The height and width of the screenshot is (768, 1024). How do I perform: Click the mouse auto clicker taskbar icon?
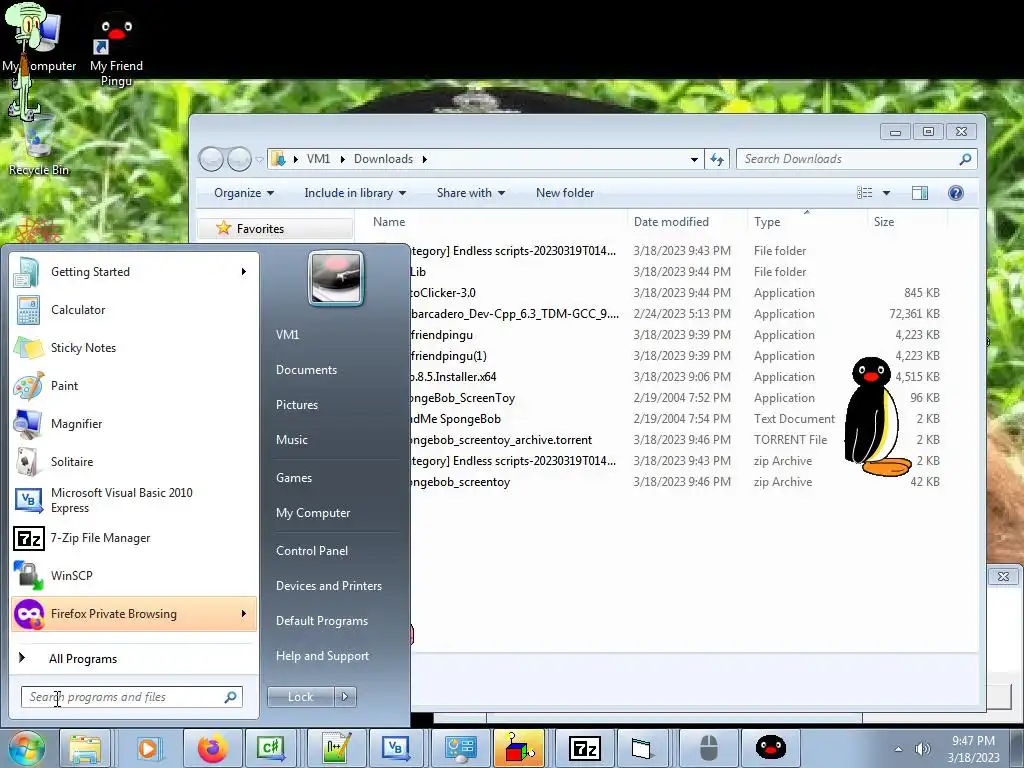(x=709, y=748)
